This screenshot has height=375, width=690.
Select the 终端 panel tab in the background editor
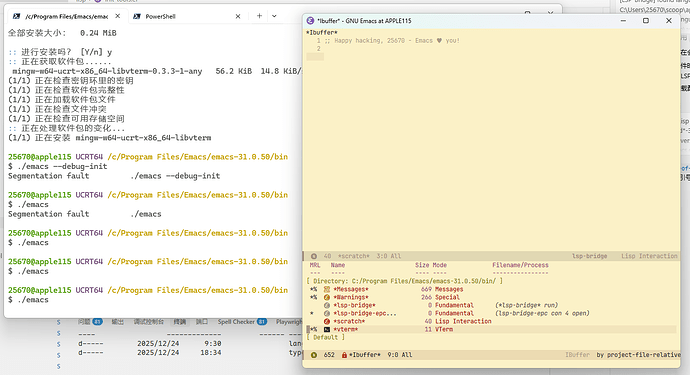(180, 322)
